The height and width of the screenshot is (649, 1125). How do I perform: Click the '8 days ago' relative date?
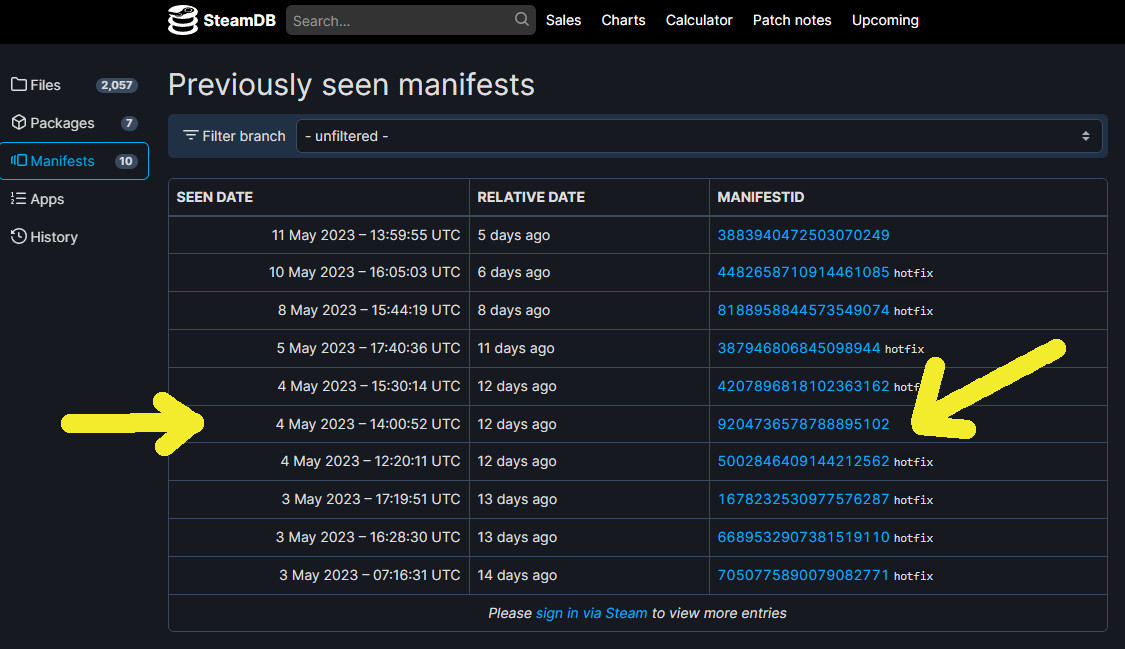514,311
